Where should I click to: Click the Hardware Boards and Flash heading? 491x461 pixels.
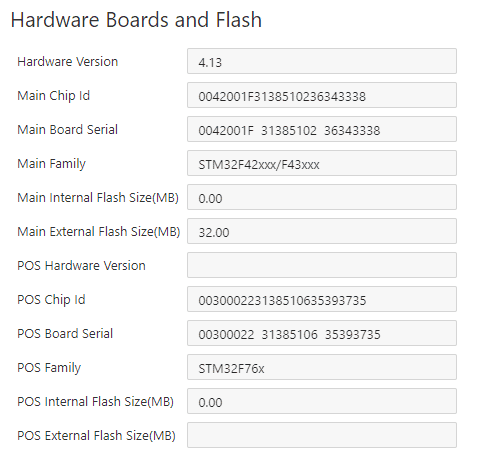(x=136, y=20)
